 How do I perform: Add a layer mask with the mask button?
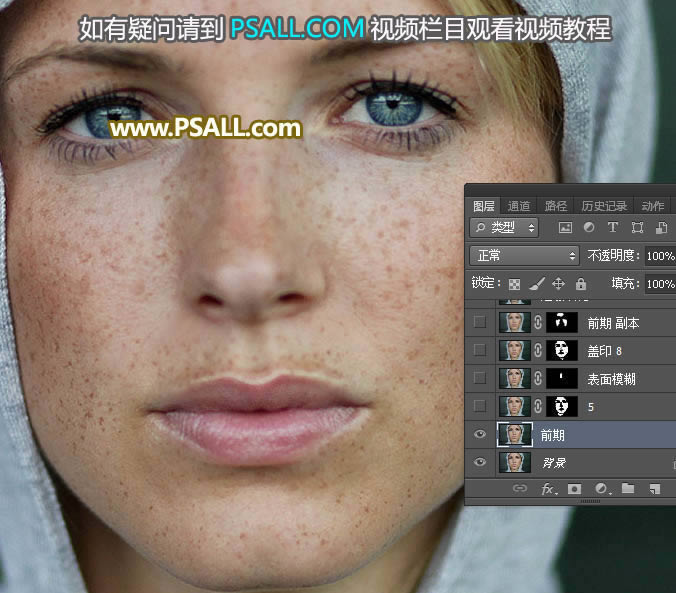575,489
